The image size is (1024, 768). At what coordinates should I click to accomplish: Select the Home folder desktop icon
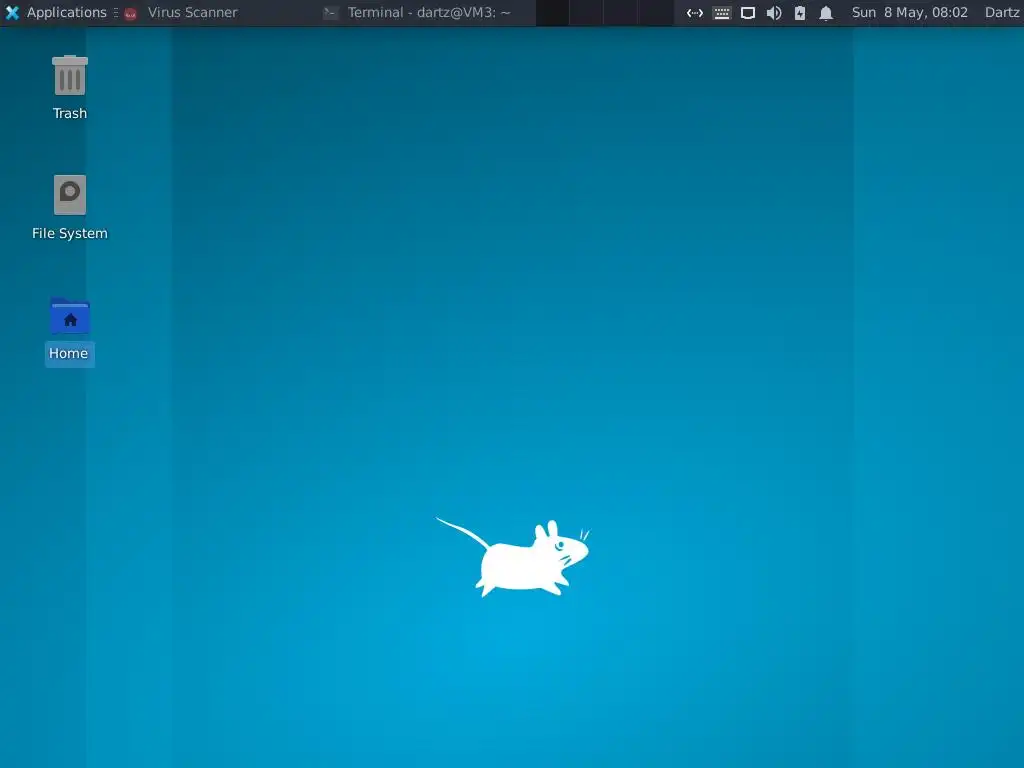[x=70, y=316]
